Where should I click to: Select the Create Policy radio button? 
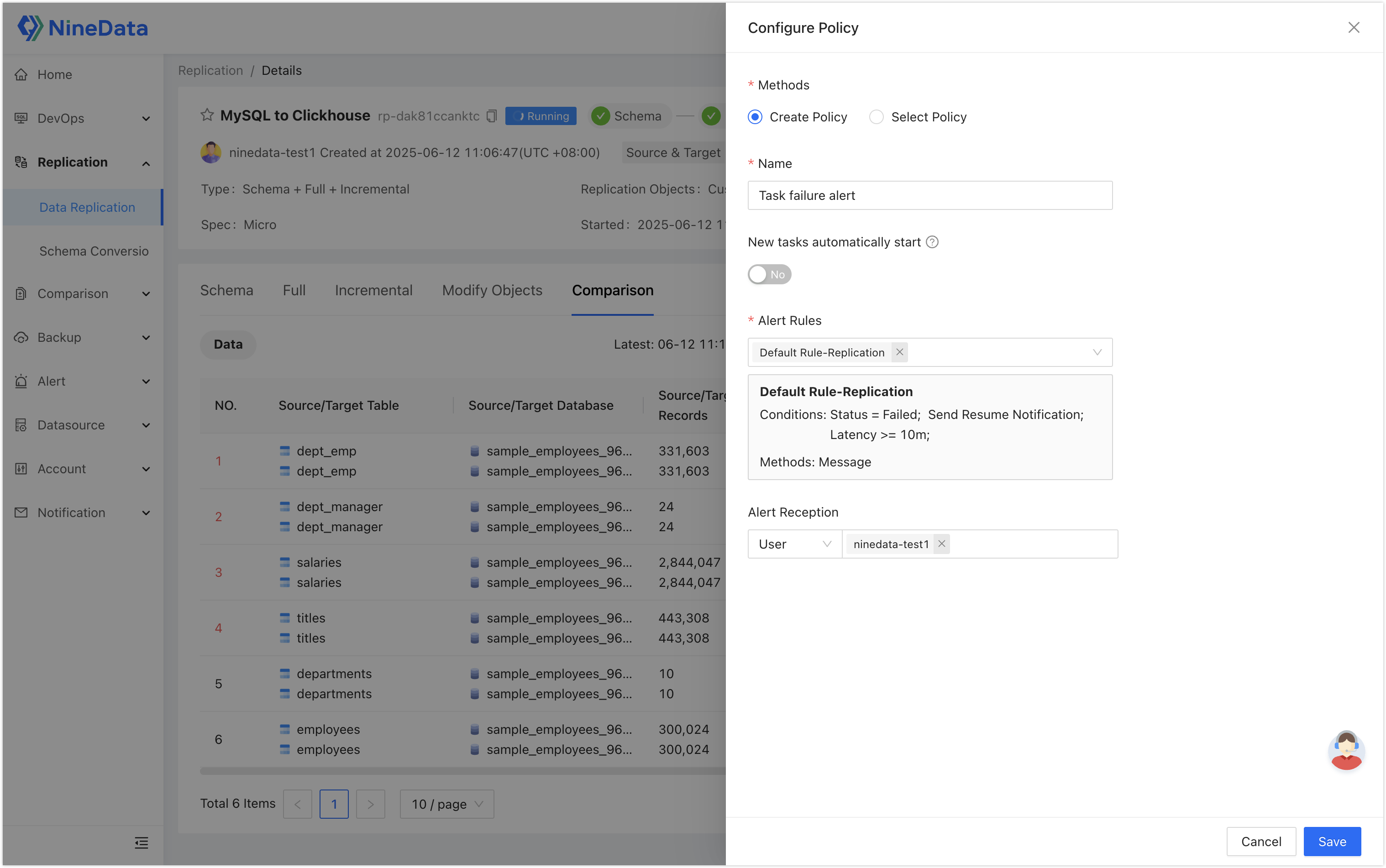pos(755,117)
